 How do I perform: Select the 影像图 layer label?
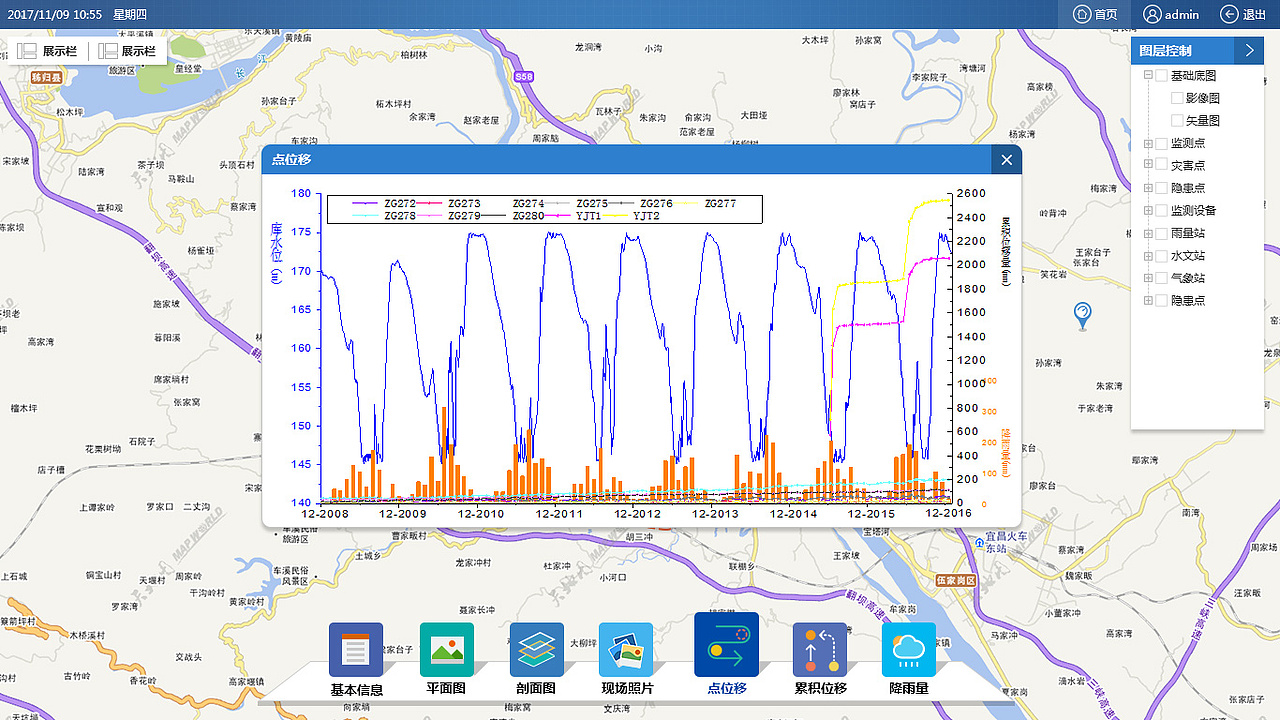point(1203,98)
